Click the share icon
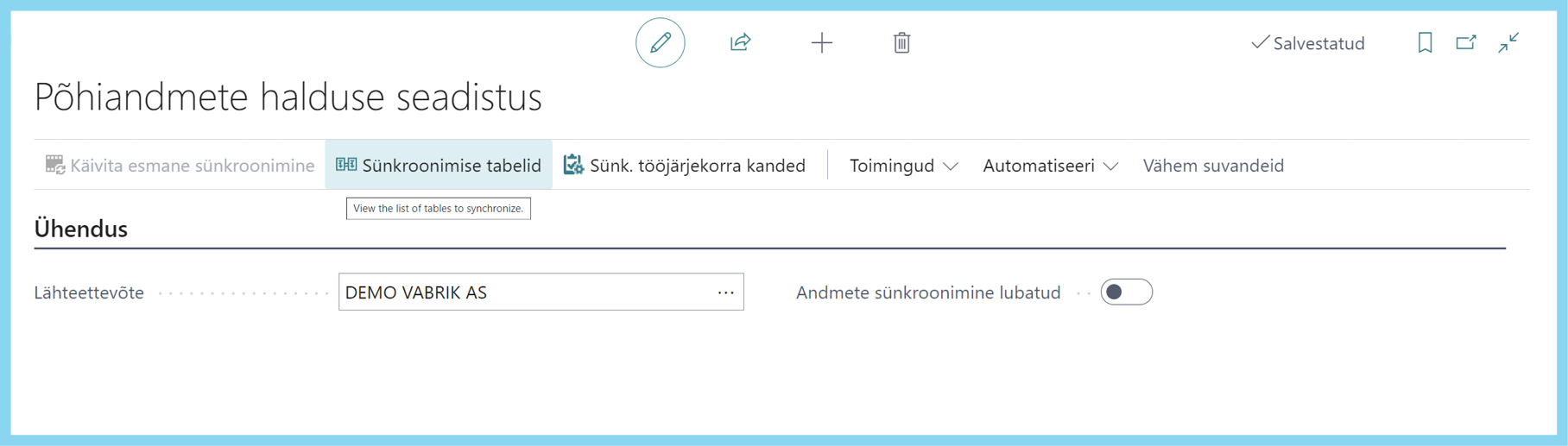The height and width of the screenshot is (446, 1568). coord(740,42)
